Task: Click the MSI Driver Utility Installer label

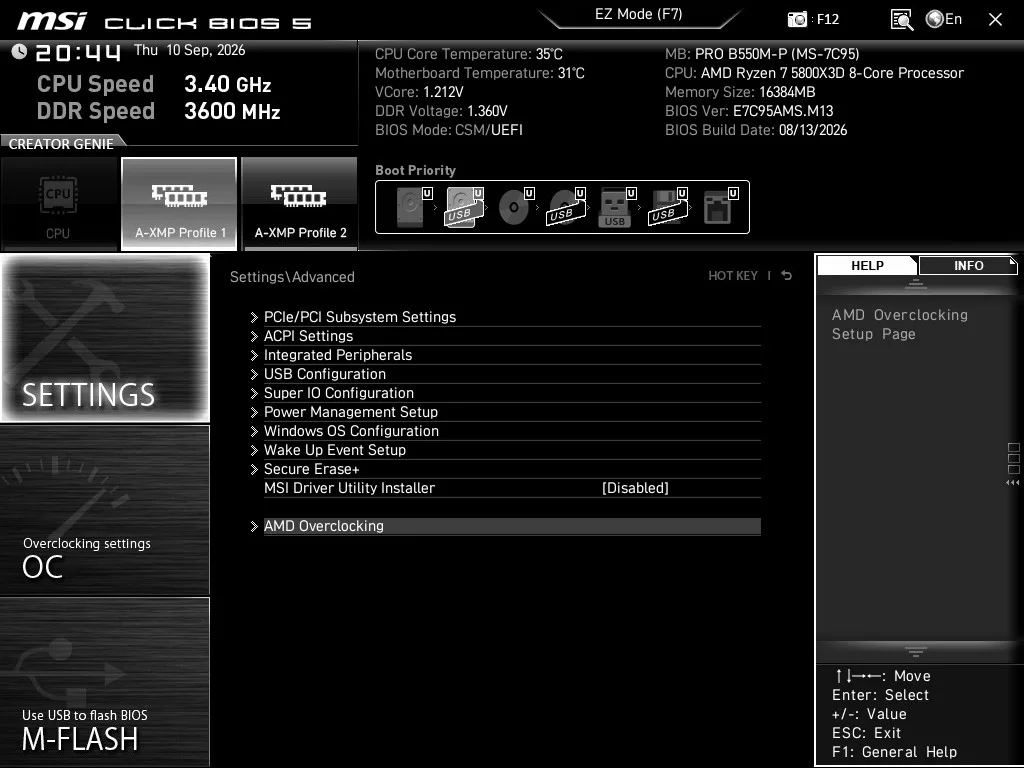Action: (x=349, y=488)
